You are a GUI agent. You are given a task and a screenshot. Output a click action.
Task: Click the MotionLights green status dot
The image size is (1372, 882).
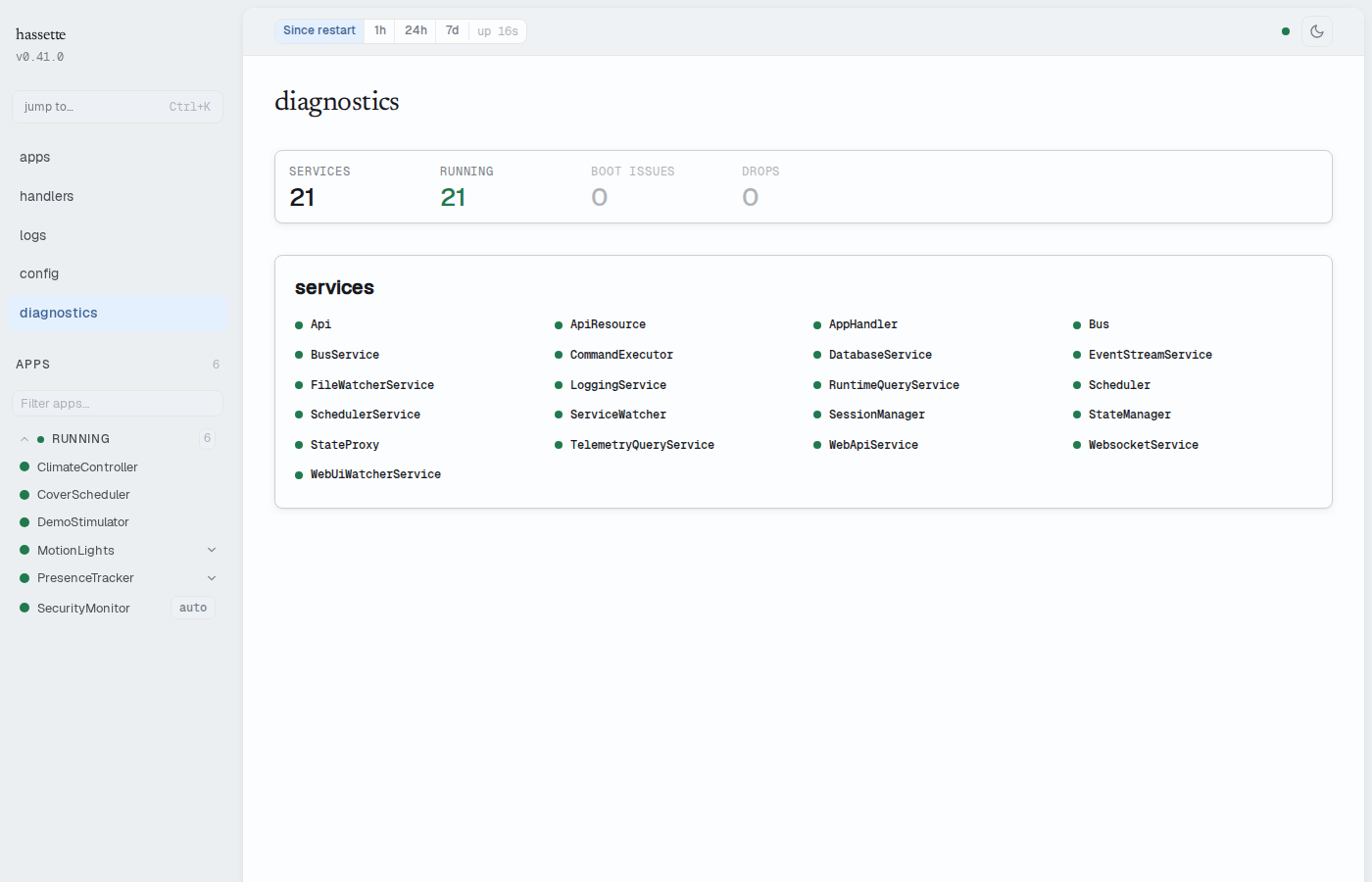pos(24,550)
